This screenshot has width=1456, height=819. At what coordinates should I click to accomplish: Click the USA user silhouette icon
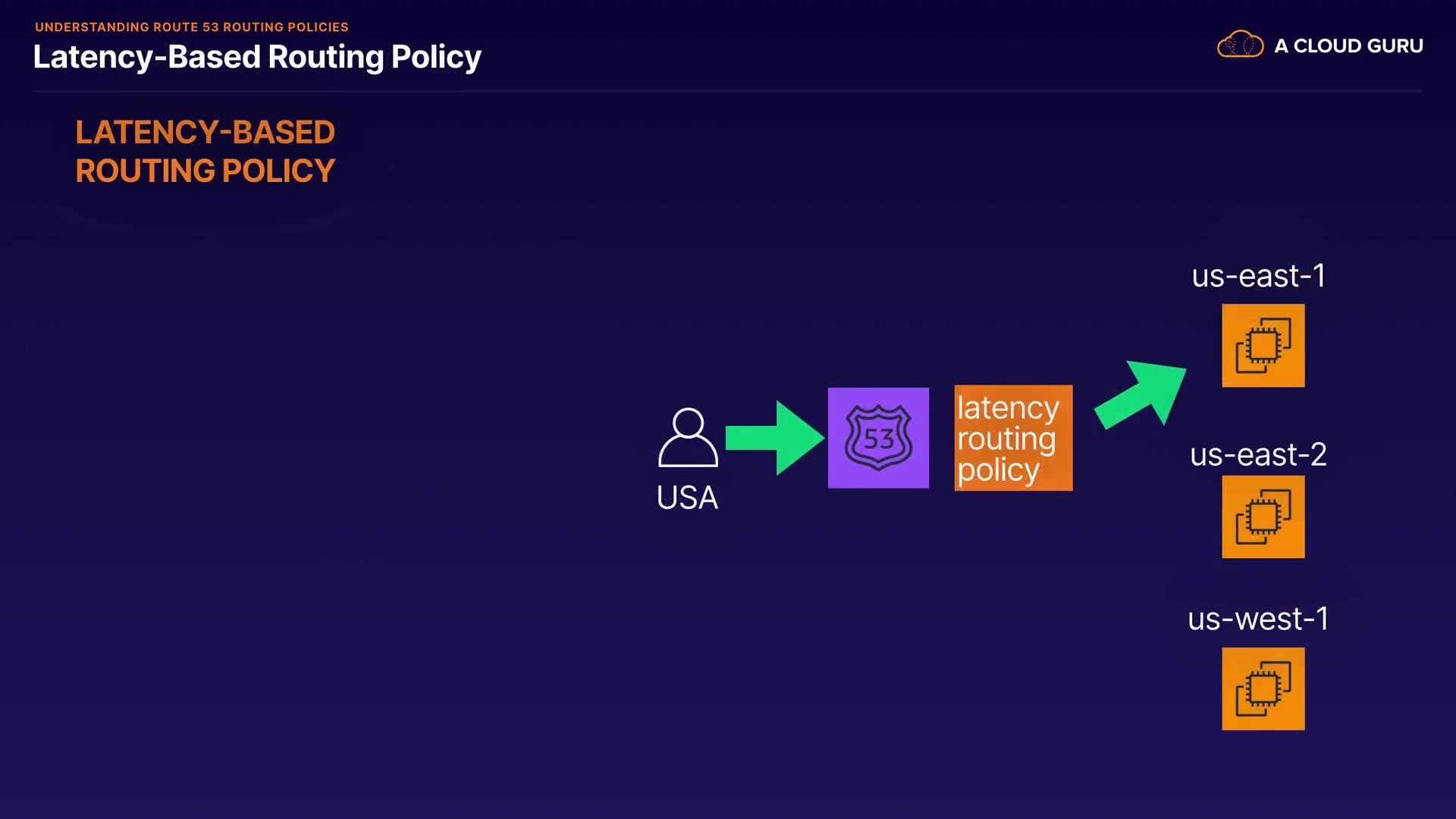pyautogui.click(x=688, y=438)
